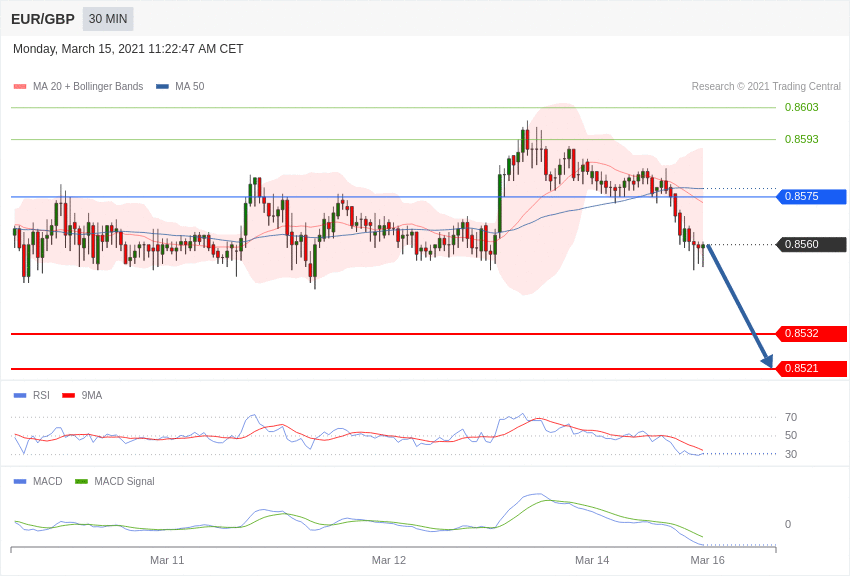This screenshot has height=576, width=850.
Task: Click the 0.8593 resistance level label
Action: [801, 139]
